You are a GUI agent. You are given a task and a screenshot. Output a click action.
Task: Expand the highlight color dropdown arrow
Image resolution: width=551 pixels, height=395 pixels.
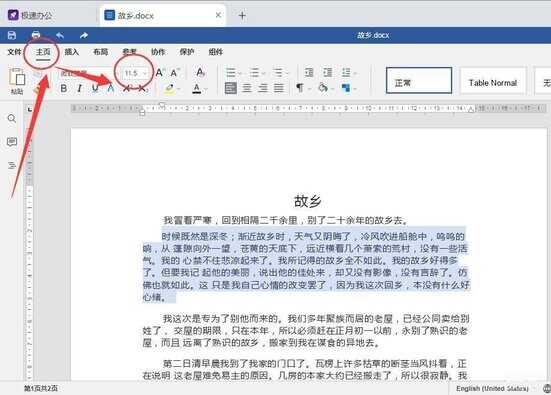[x=179, y=89]
